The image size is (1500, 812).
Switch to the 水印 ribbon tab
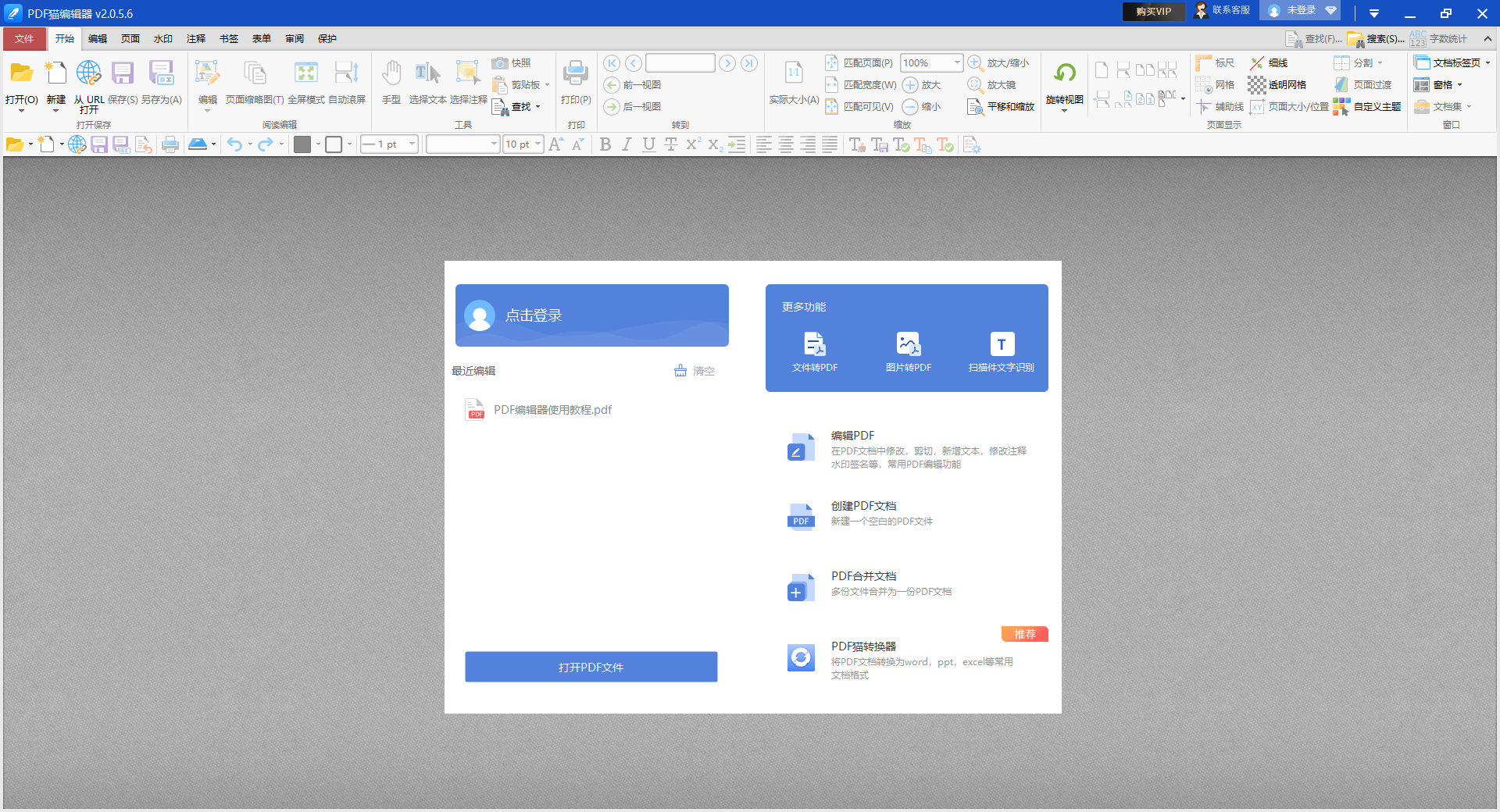pyautogui.click(x=163, y=38)
